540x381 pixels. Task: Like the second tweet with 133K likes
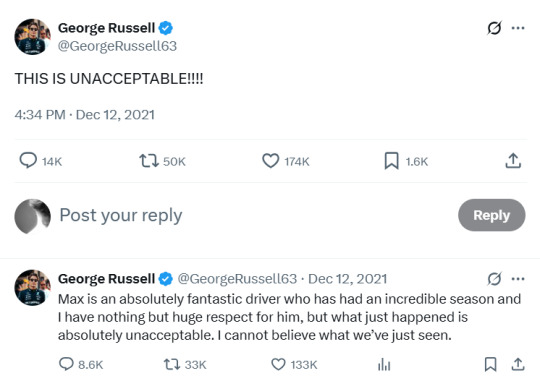(278, 364)
